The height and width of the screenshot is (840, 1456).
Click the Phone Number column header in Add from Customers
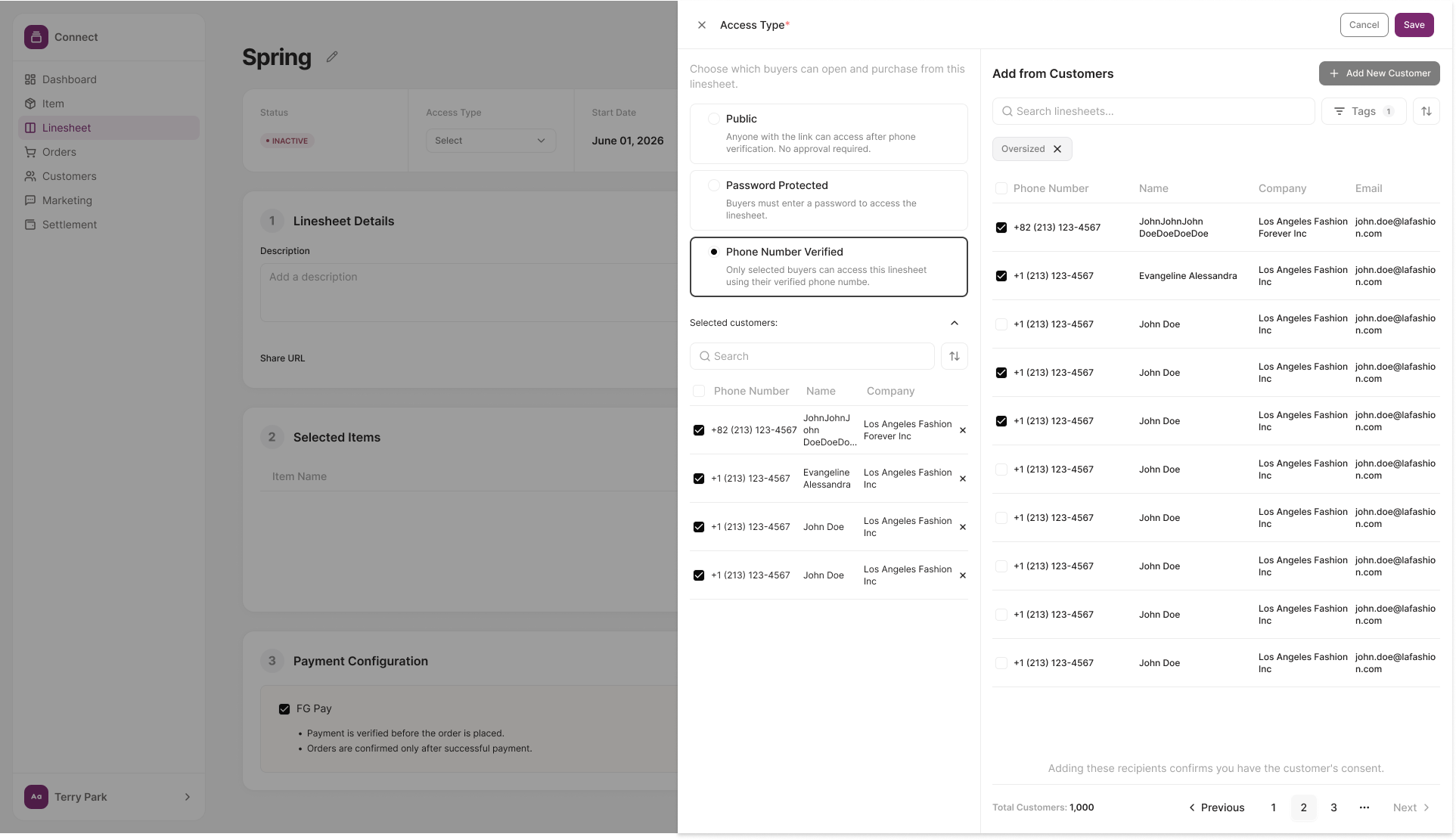pyautogui.click(x=1051, y=188)
